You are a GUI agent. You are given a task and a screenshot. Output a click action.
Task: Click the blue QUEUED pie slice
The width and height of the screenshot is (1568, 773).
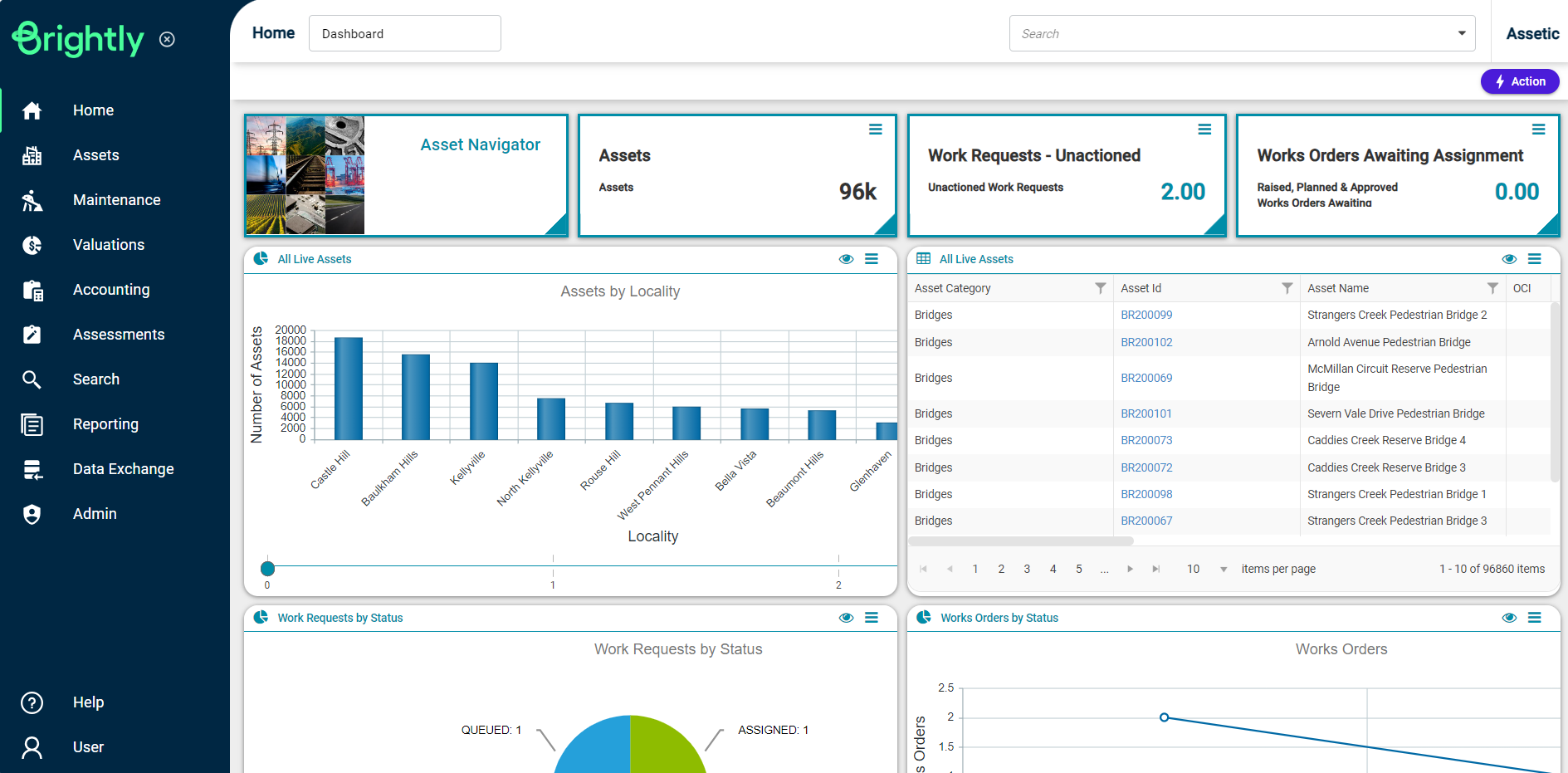(x=599, y=748)
